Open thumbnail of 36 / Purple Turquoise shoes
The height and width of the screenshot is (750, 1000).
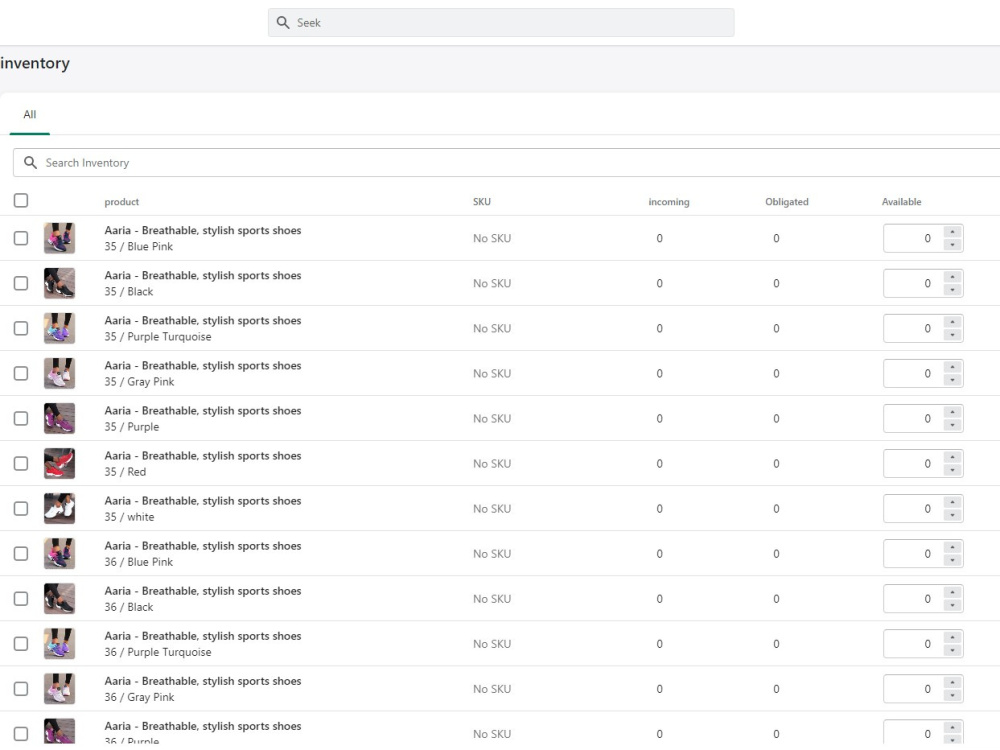click(59, 643)
